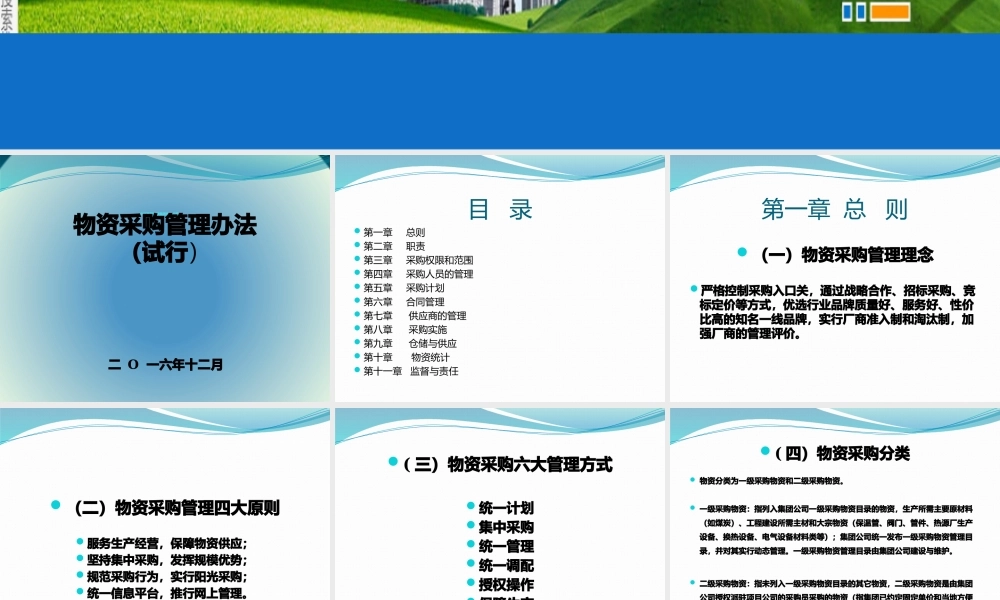Open the 物资采购分类 slide thumbnail
Screen dimensions: 1000x600
(835, 504)
